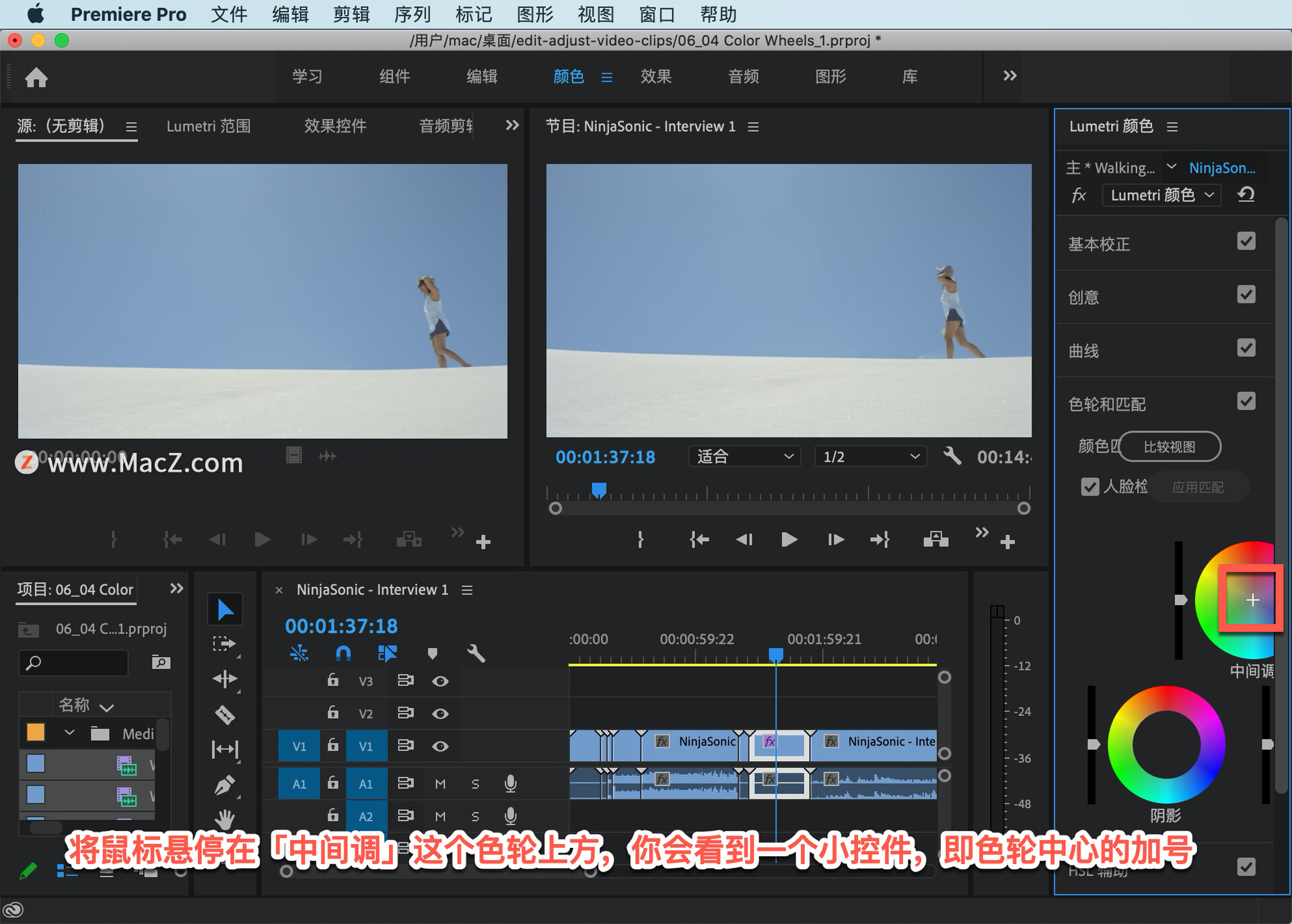Click Program monitor playhead marker
The width and height of the screenshot is (1292, 924).
(598, 489)
